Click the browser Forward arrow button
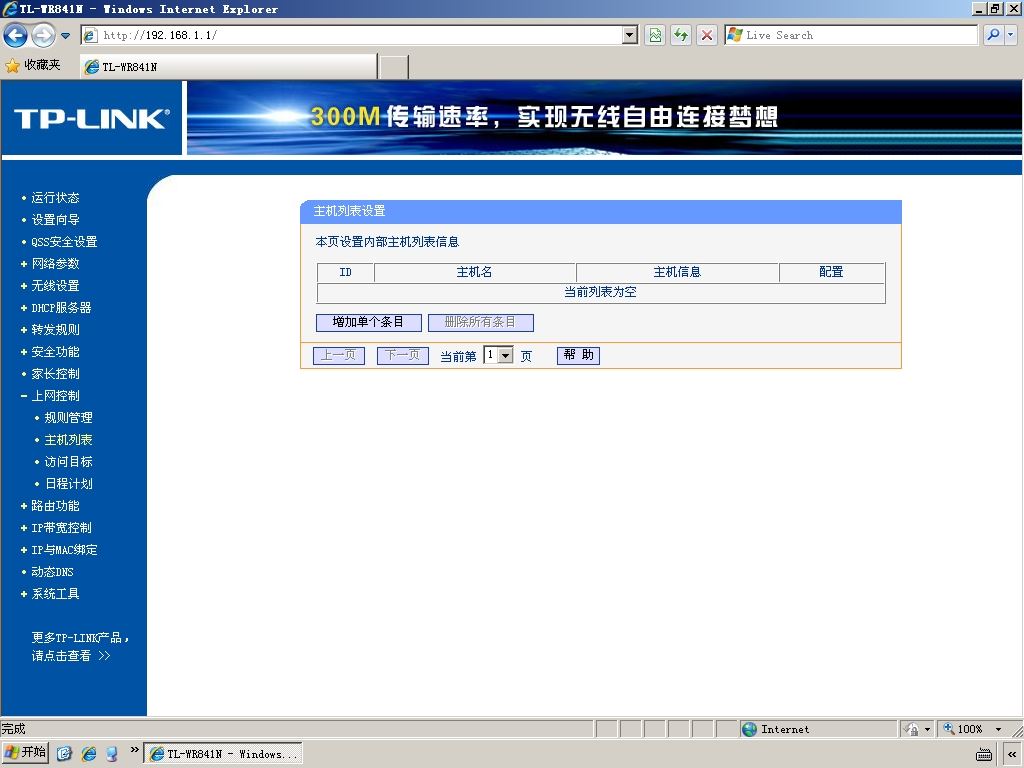The image size is (1024, 768). [43, 35]
